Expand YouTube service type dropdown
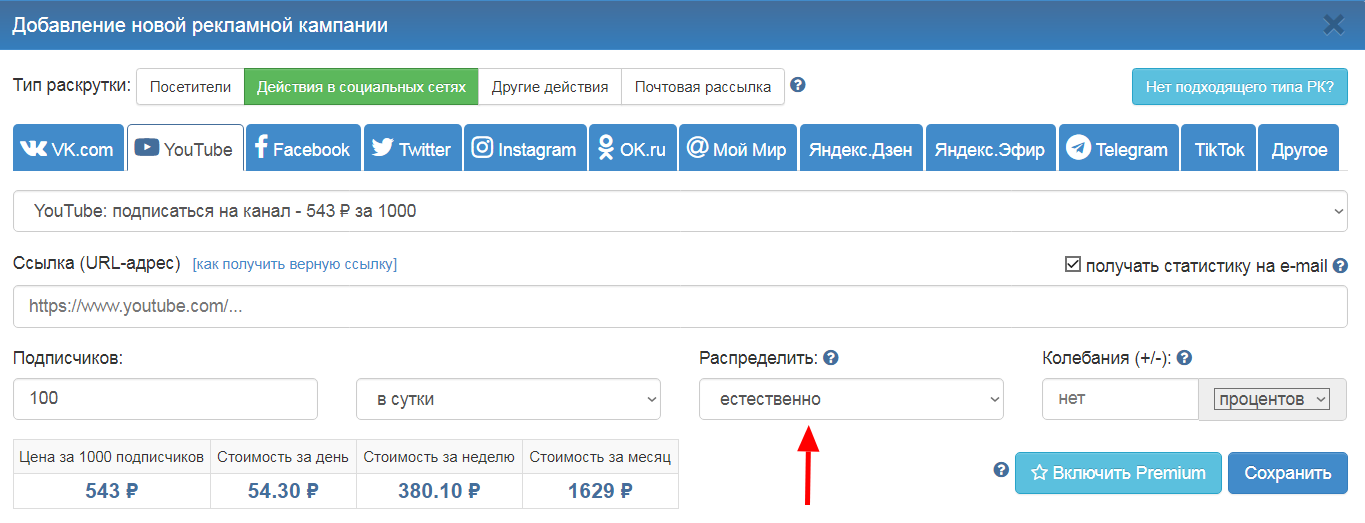Viewport: 1365px width, 523px height. tap(680, 211)
